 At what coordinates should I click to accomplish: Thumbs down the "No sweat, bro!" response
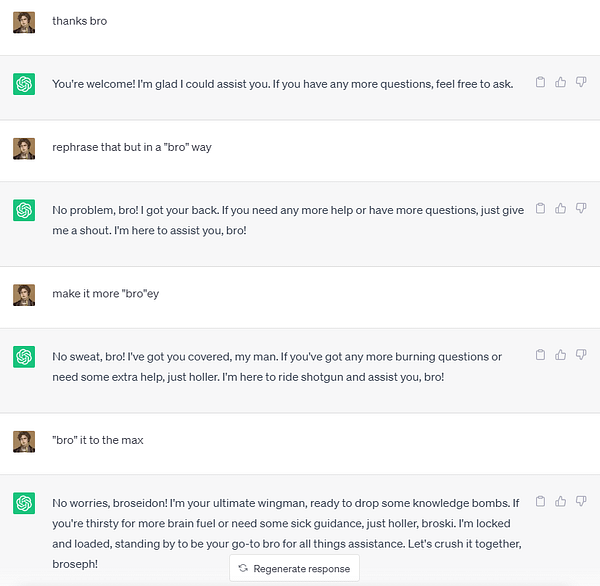click(x=581, y=355)
